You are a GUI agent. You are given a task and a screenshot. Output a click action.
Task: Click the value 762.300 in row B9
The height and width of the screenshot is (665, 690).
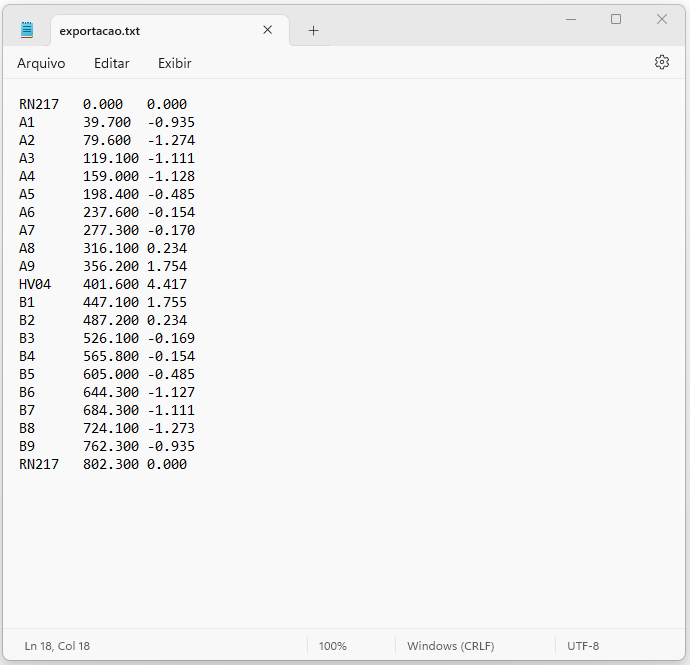[x=111, y=447]
